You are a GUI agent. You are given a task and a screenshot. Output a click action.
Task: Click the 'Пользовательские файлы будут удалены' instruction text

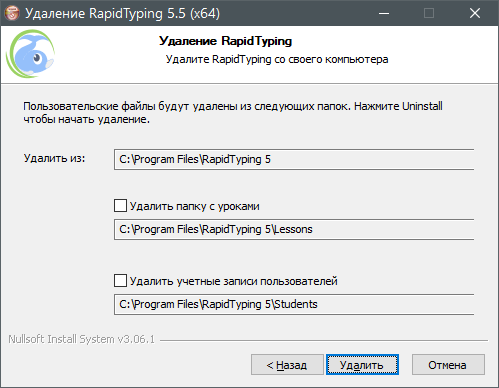click(233, 112)
